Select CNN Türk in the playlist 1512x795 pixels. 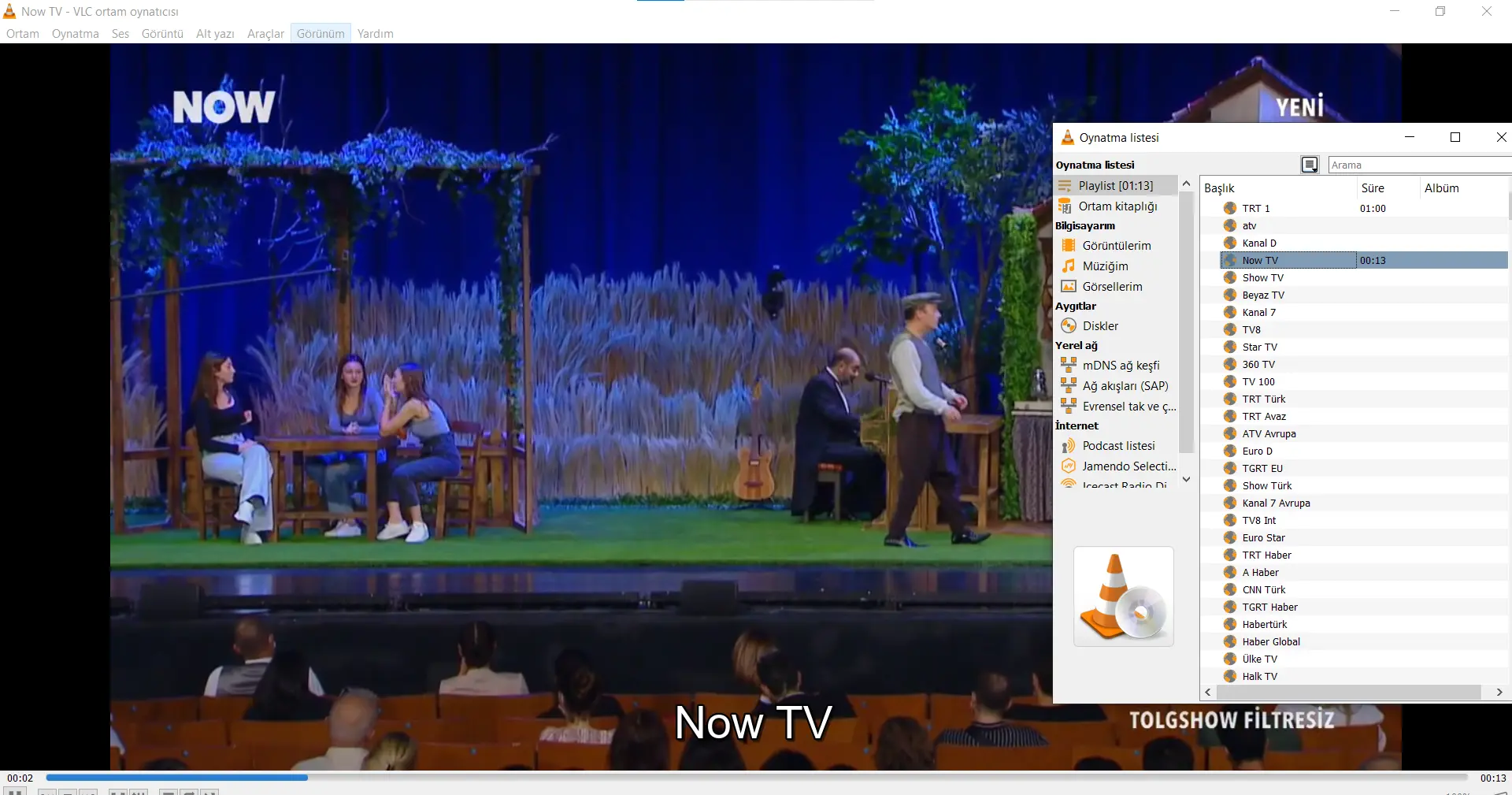(1364, 589)
